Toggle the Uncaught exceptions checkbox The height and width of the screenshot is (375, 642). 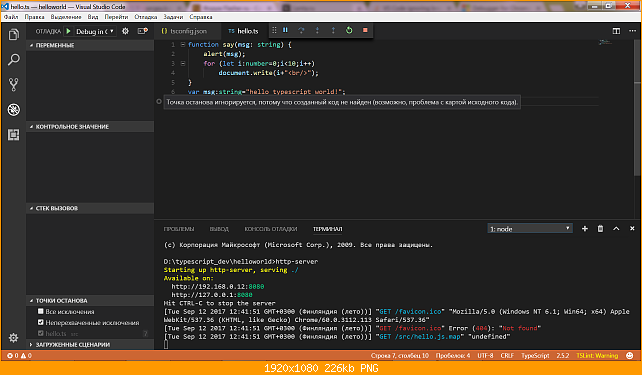pos(41,322)
